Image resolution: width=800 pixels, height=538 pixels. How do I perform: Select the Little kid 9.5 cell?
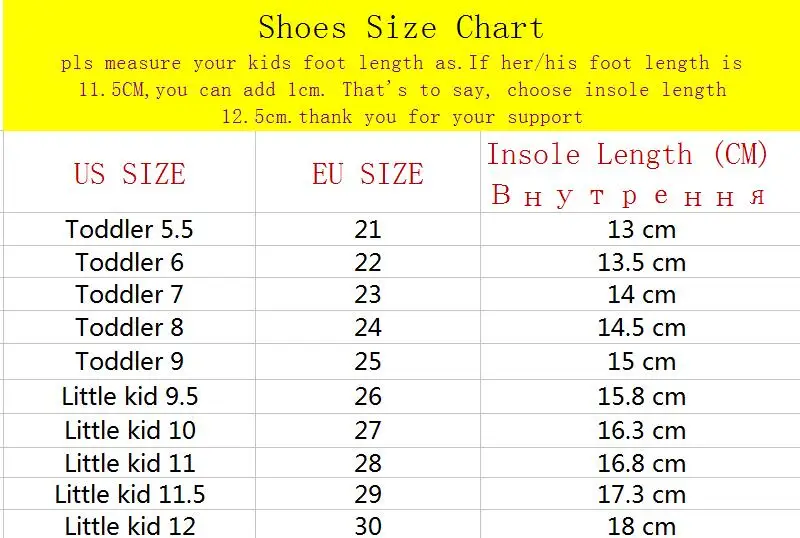pyautogui.click(x=130, y=396)
